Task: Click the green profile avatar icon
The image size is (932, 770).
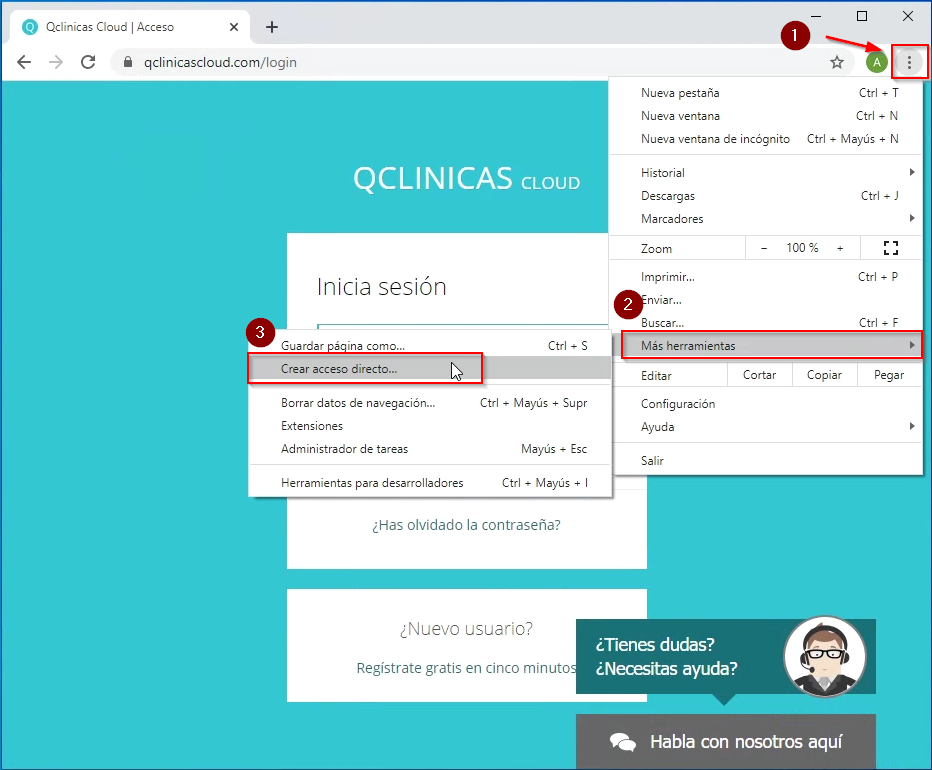Action: coord(877,62)
